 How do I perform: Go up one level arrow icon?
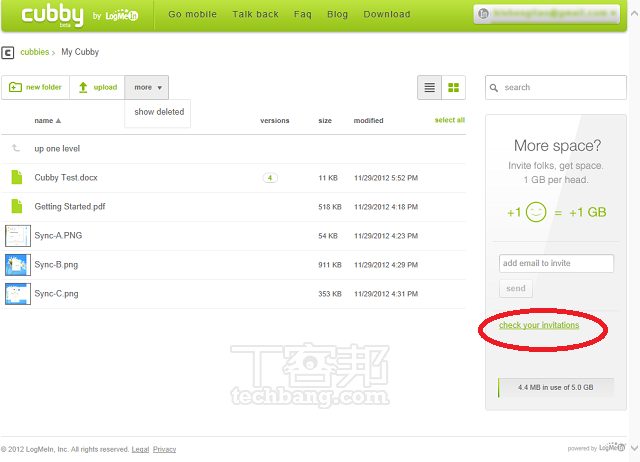pos(16,148)
